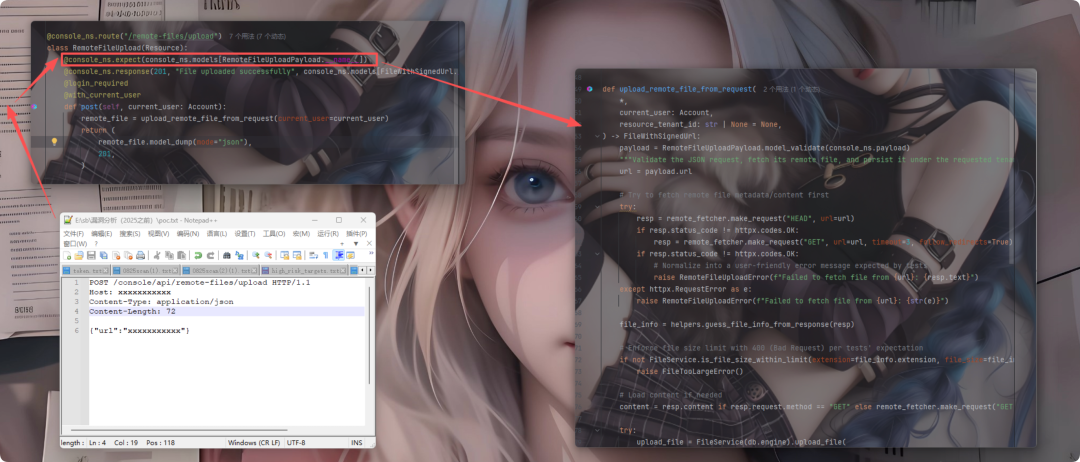
Task: Open the 宏(M) menu
Action: click(301, 233)
